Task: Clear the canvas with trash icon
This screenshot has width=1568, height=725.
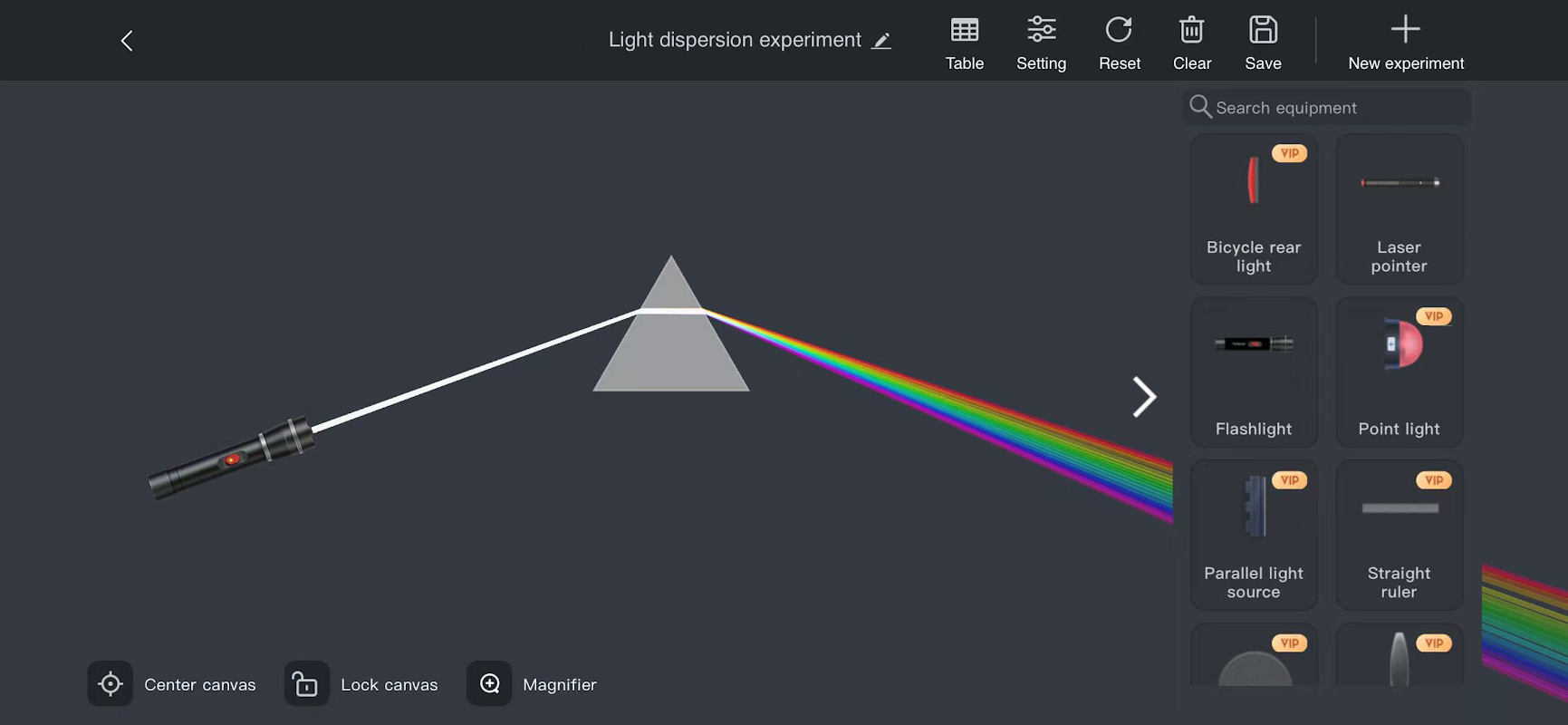Action: point(1192,43)
